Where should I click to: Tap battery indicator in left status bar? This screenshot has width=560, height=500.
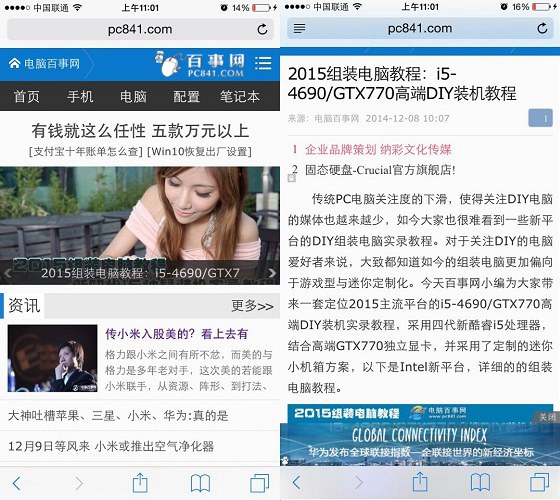pyautogui.click(x=261, y=8)
